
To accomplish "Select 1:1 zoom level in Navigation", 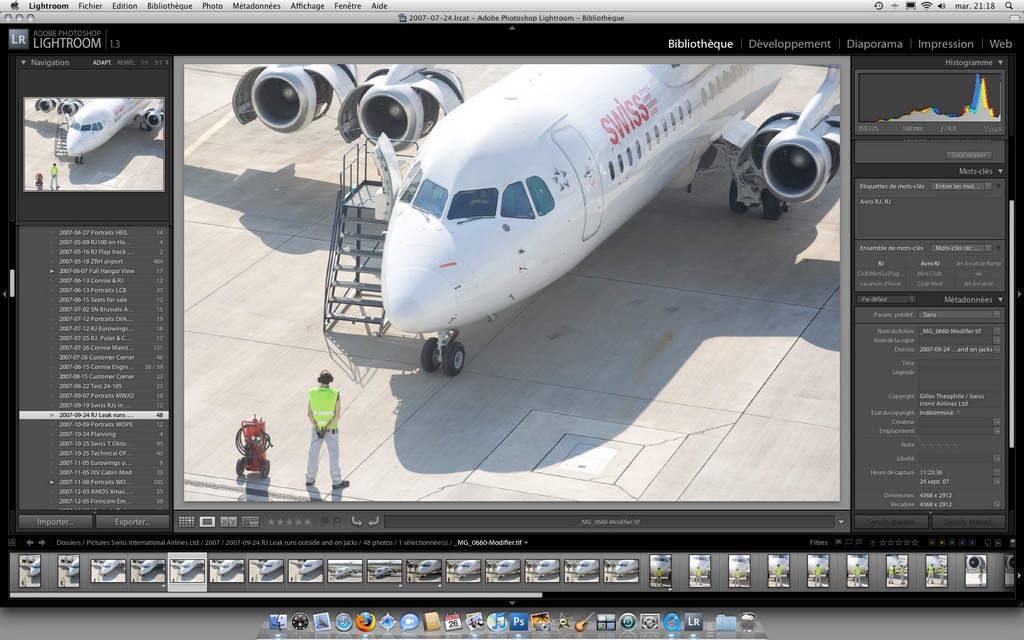I will tap(144, 63).
